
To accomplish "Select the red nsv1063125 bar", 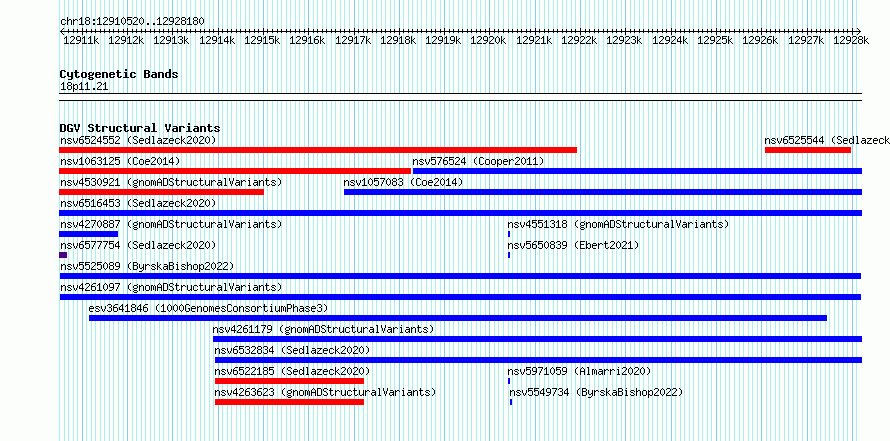I will (x=235, y=171).
